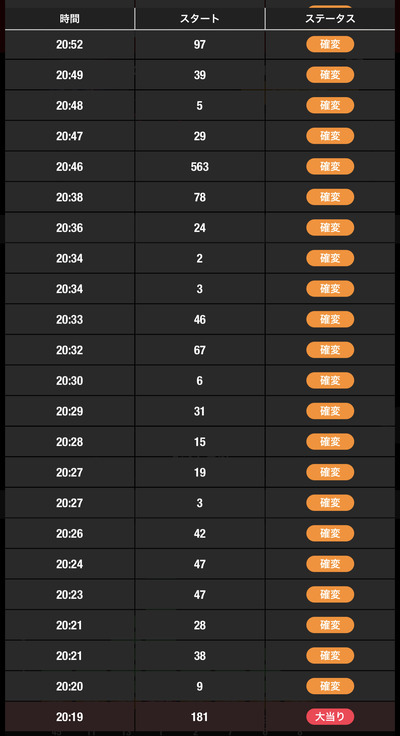
Task: Select the 20:29 time cell
Action: coord(69,411)
